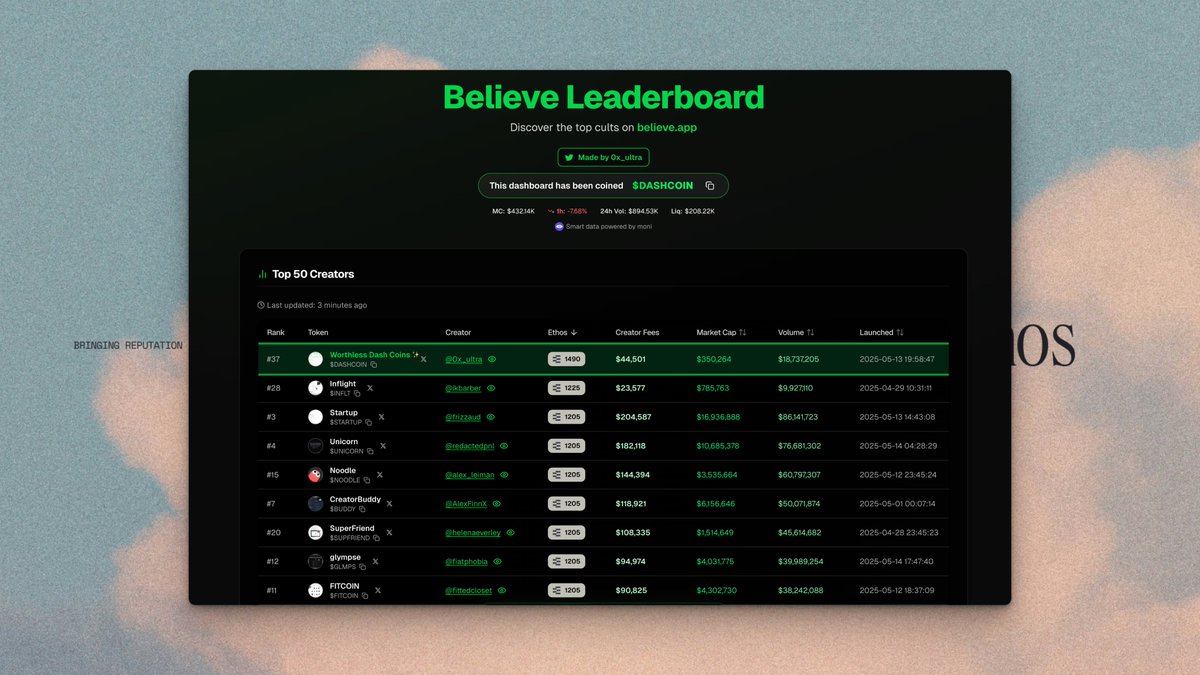The image size is (1200, 675).
Task: Open the X icon beside Unicorn
Action: pos(383,446)
